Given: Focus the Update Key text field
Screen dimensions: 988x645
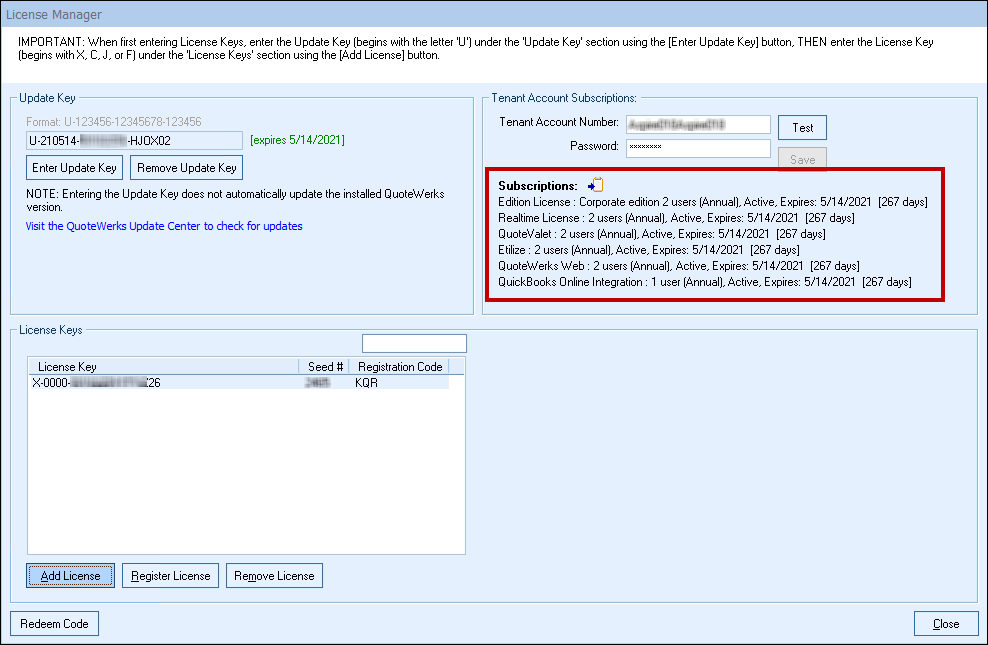Looking at the screenshot, I should (x=134, y=140).
